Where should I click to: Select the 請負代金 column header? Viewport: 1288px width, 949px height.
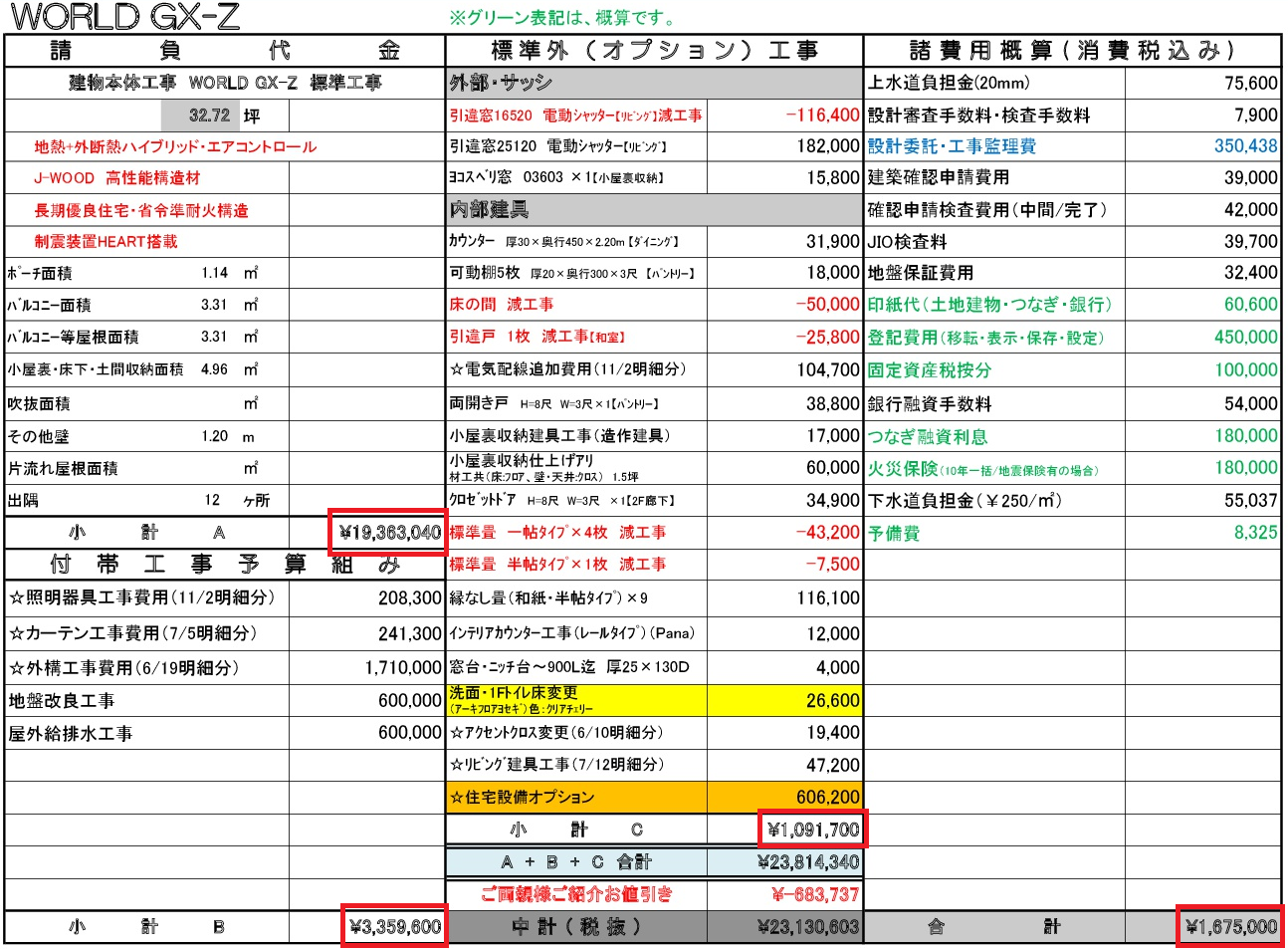point(219,49)
